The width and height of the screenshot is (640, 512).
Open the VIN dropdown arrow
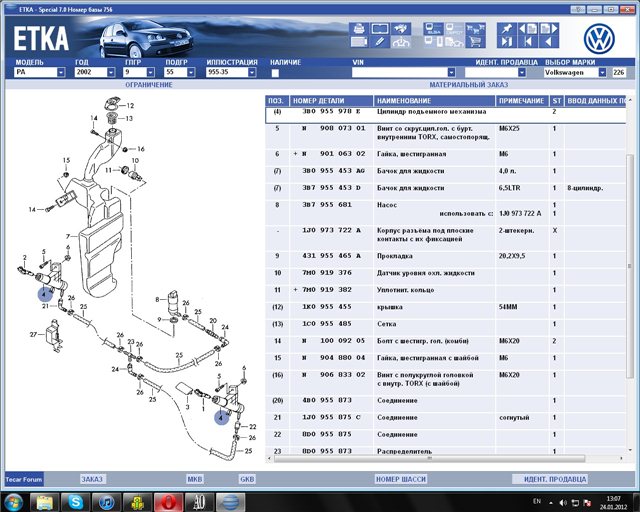coord(451,72)
